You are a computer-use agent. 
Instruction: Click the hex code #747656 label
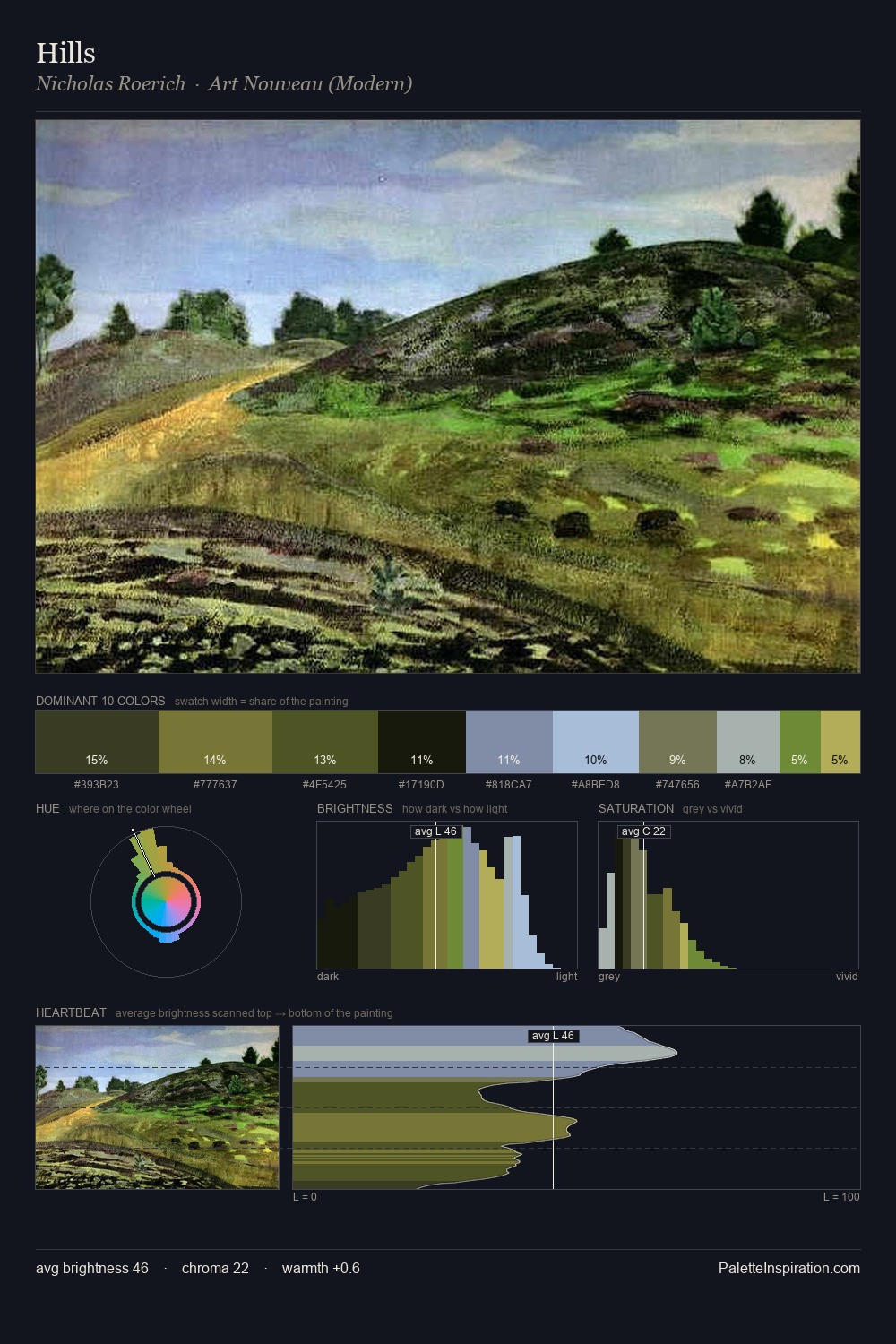pos(677,784)
